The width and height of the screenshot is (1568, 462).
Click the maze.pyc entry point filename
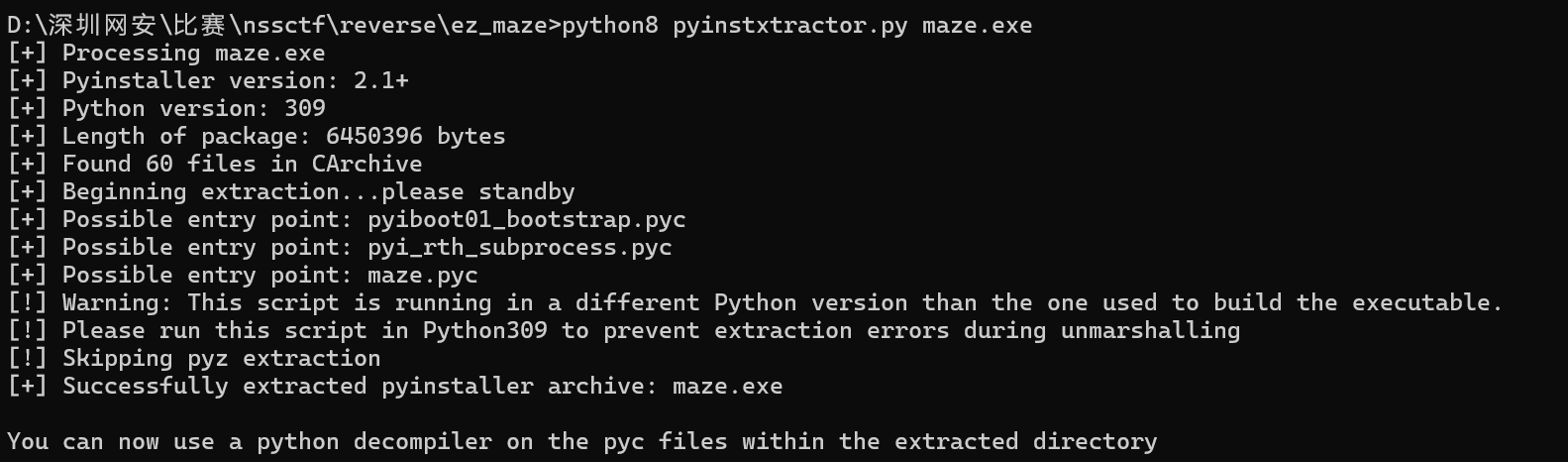(422, 275)
